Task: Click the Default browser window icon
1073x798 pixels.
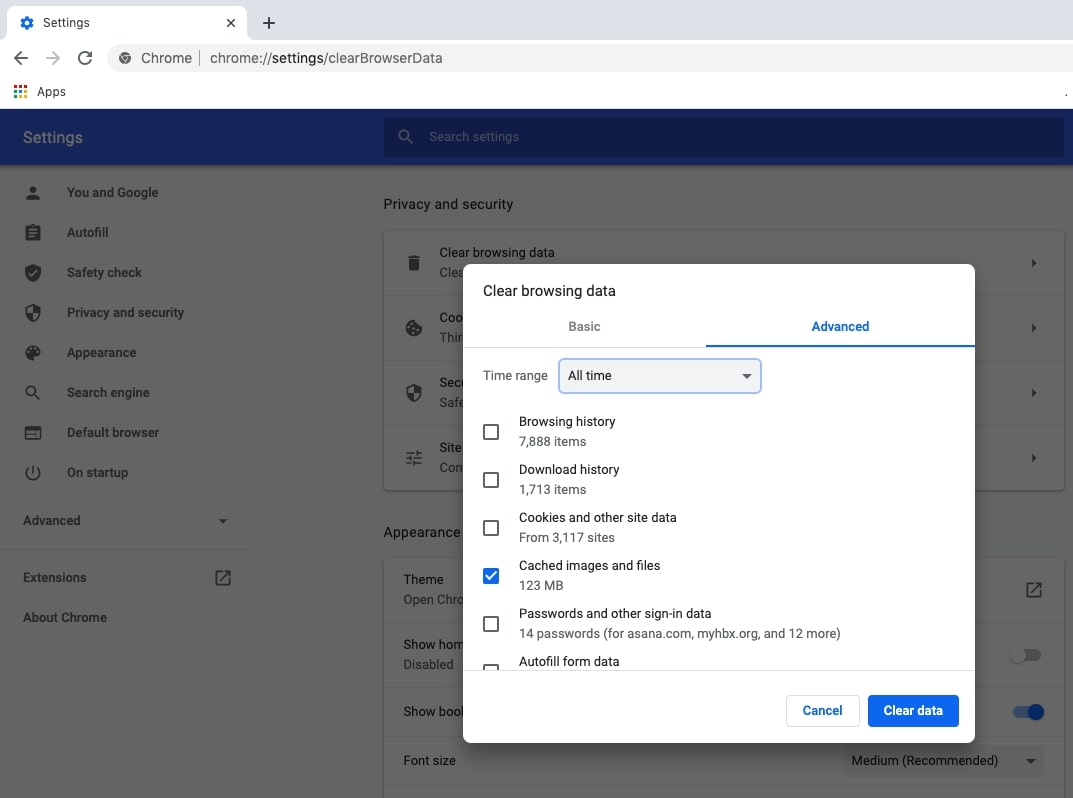Action: [x=33, y=433]
